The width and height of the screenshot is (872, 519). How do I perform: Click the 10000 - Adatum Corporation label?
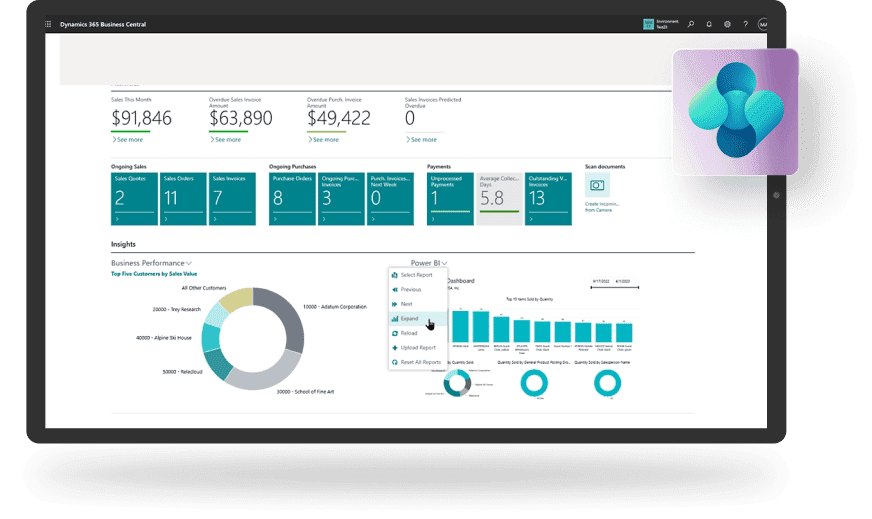(x=335, y=307)
